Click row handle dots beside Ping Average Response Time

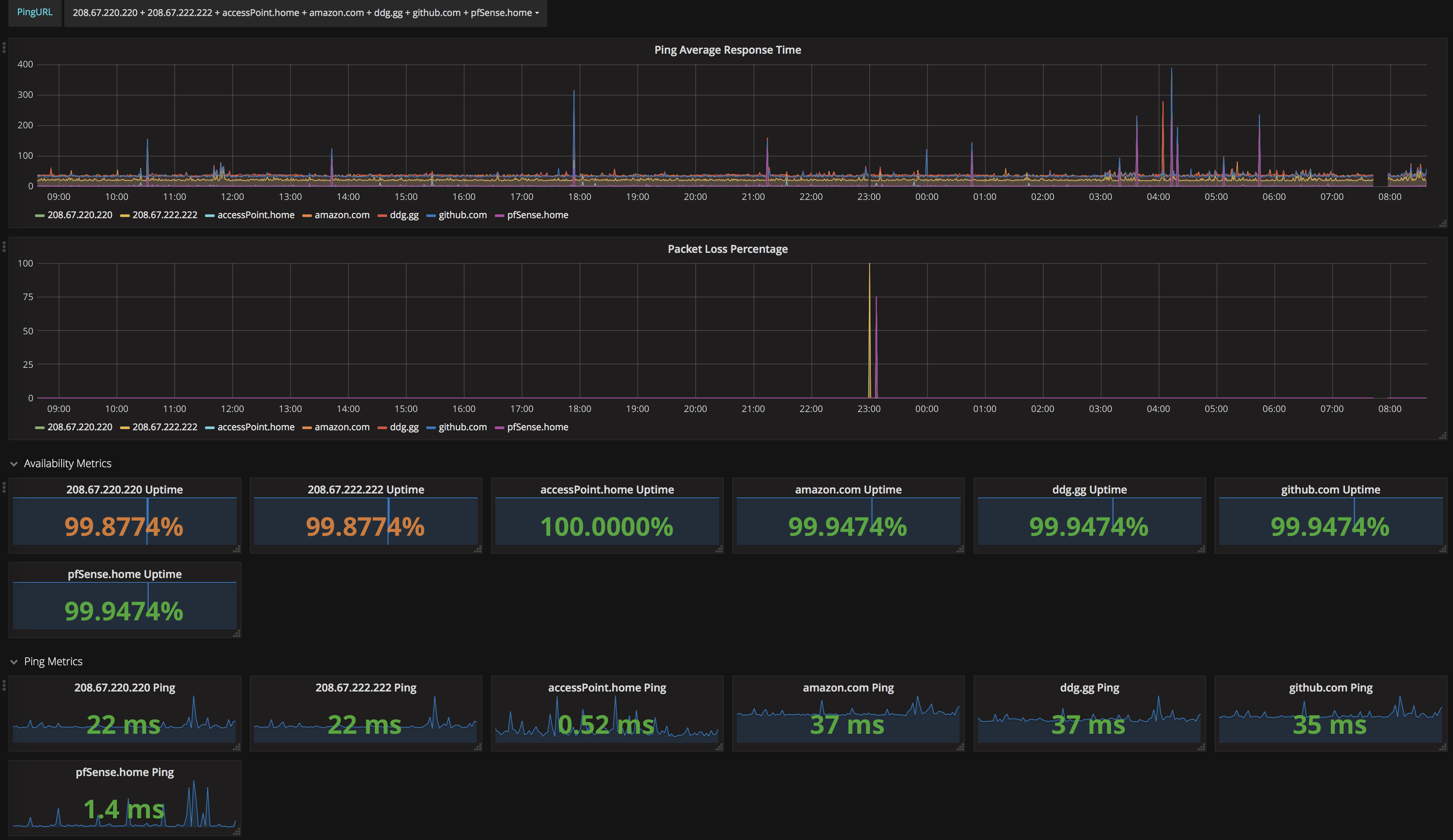4,47
